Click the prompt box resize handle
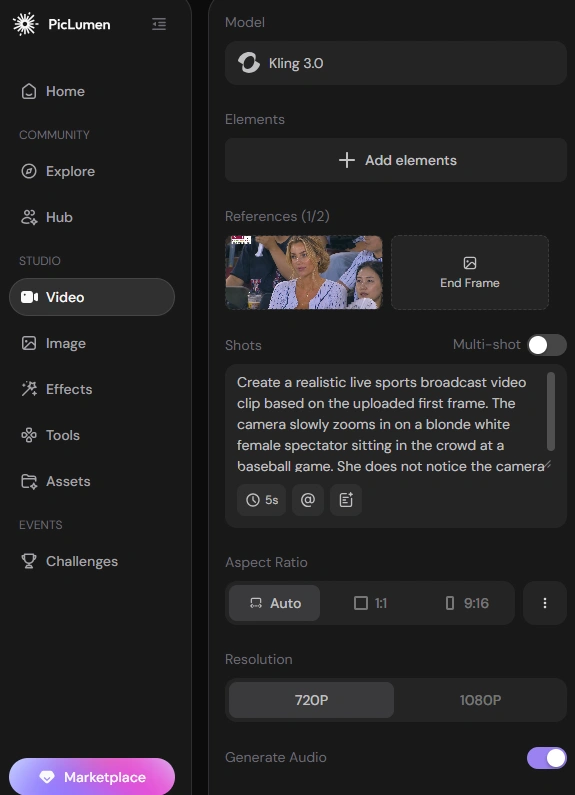The image size is (575, 795). (x=548, y=464)
